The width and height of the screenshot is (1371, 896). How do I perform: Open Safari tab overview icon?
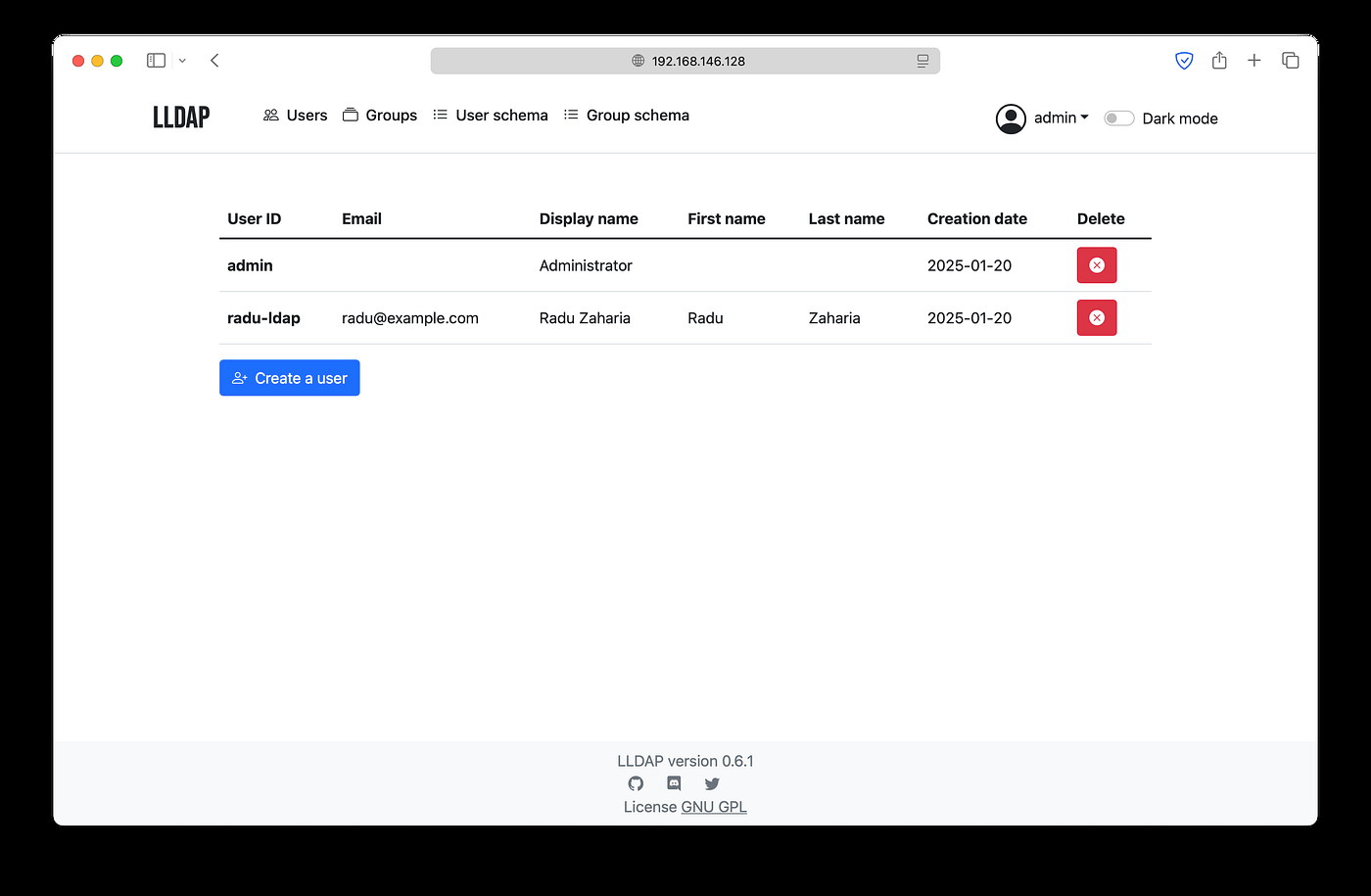(x=1291, y=61)
